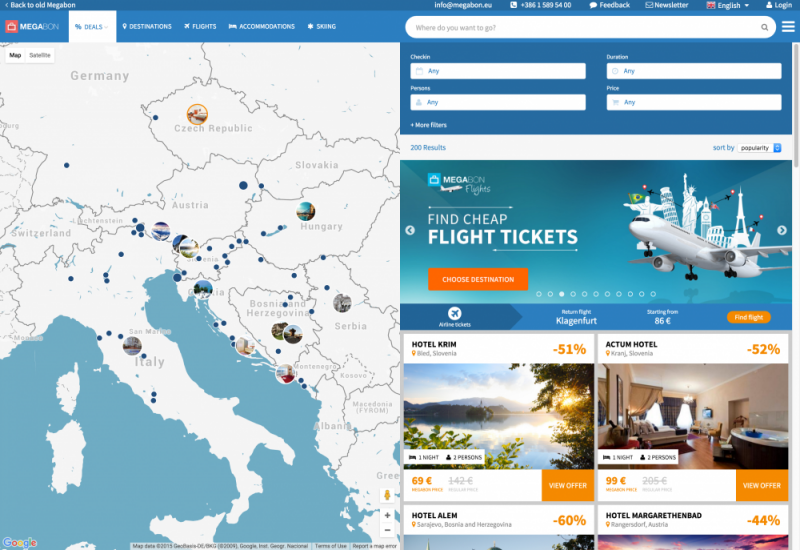The width and height of the screenshot is (800, 550).
Task: Open the Accommodations menu
Action: [262, 27]
